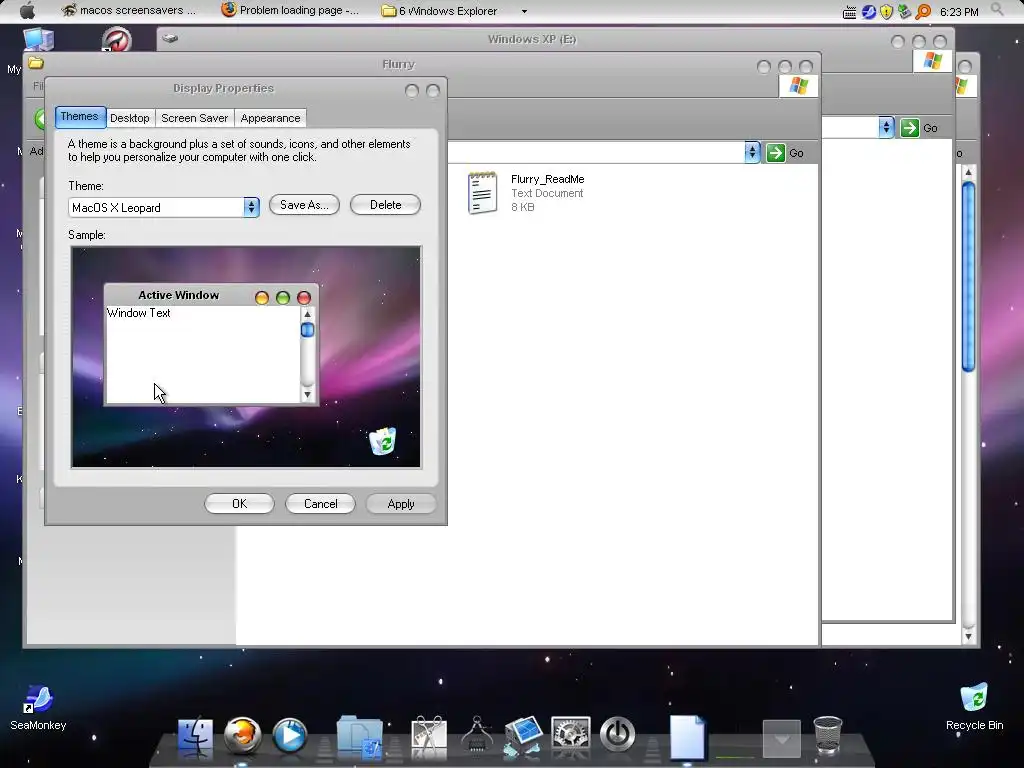Viewport: 1024px width, 768px height.
Task: Click the Apply button
Action: 401,504
